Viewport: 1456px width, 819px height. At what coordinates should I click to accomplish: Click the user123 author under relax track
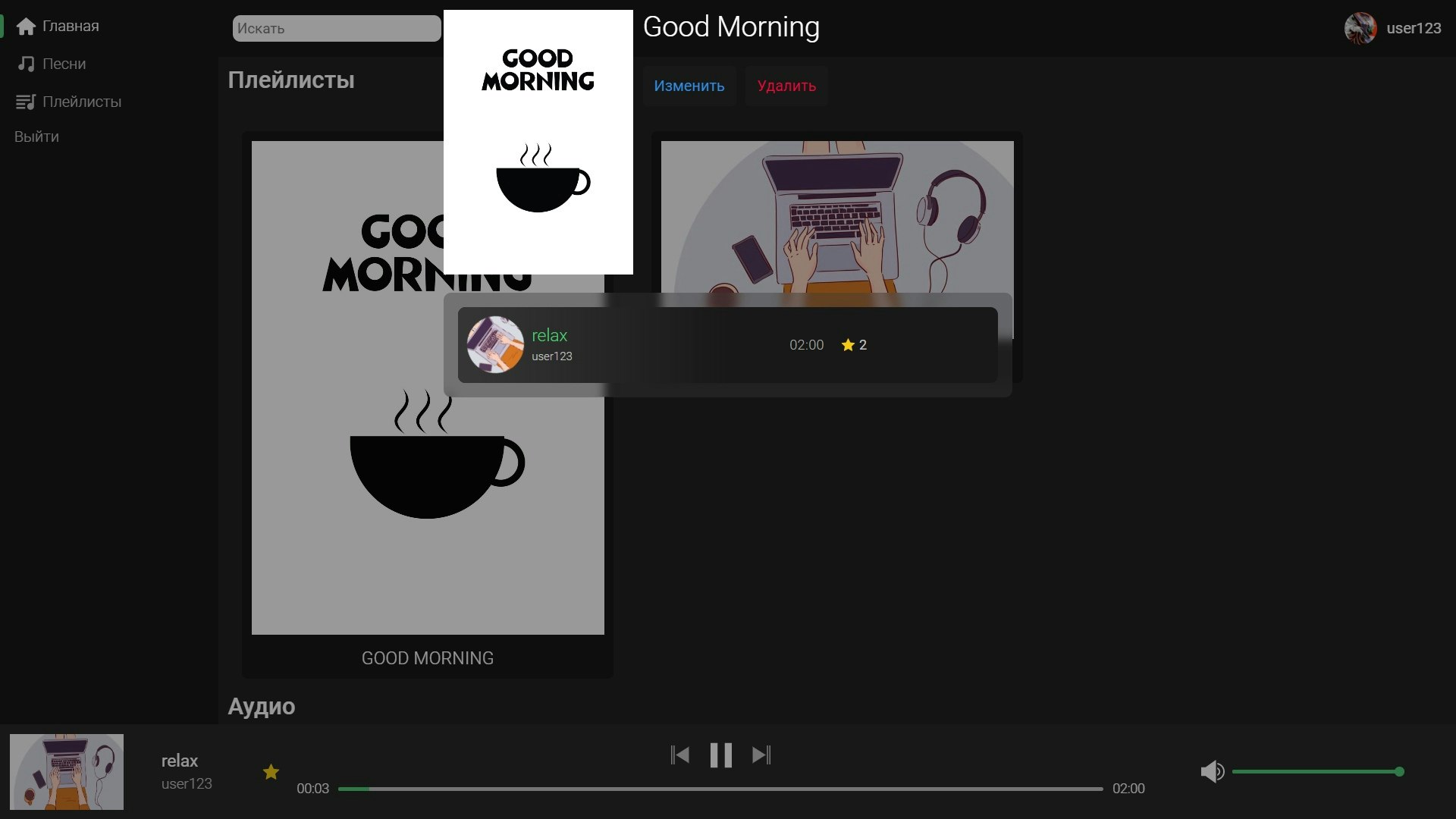pyautogui.click(x=552, y=356)
